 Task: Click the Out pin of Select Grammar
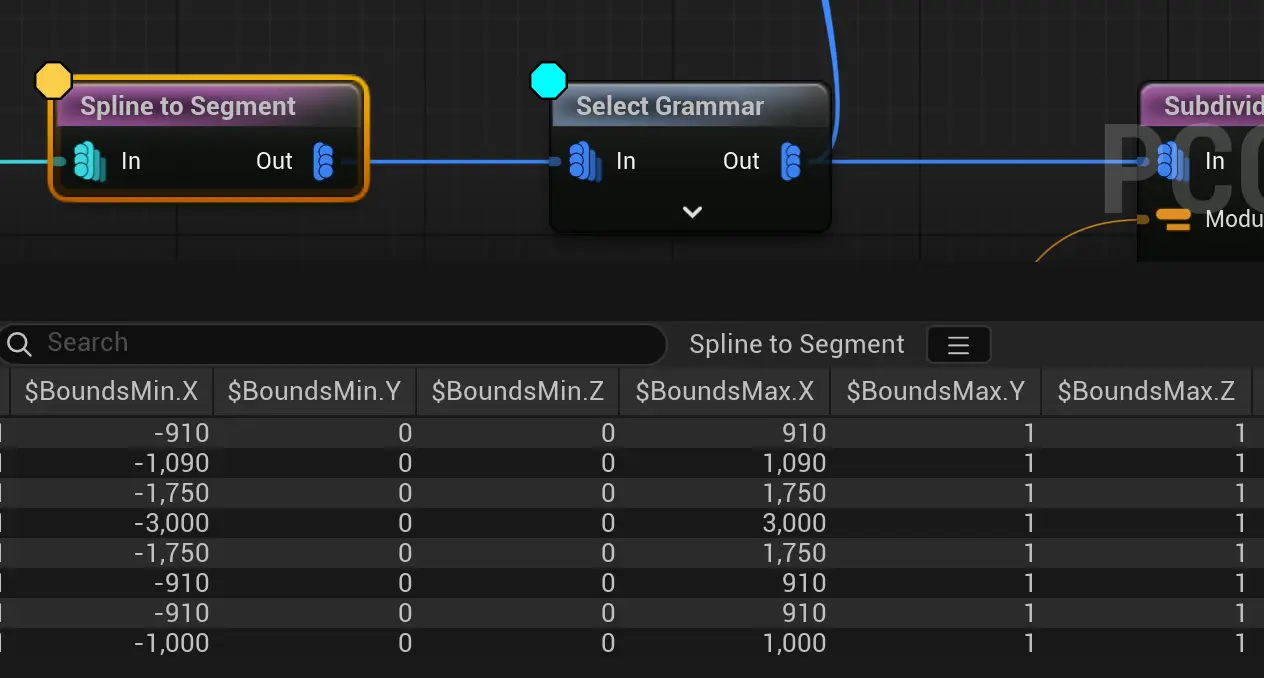pyautogui.click(x=791, y=161)
